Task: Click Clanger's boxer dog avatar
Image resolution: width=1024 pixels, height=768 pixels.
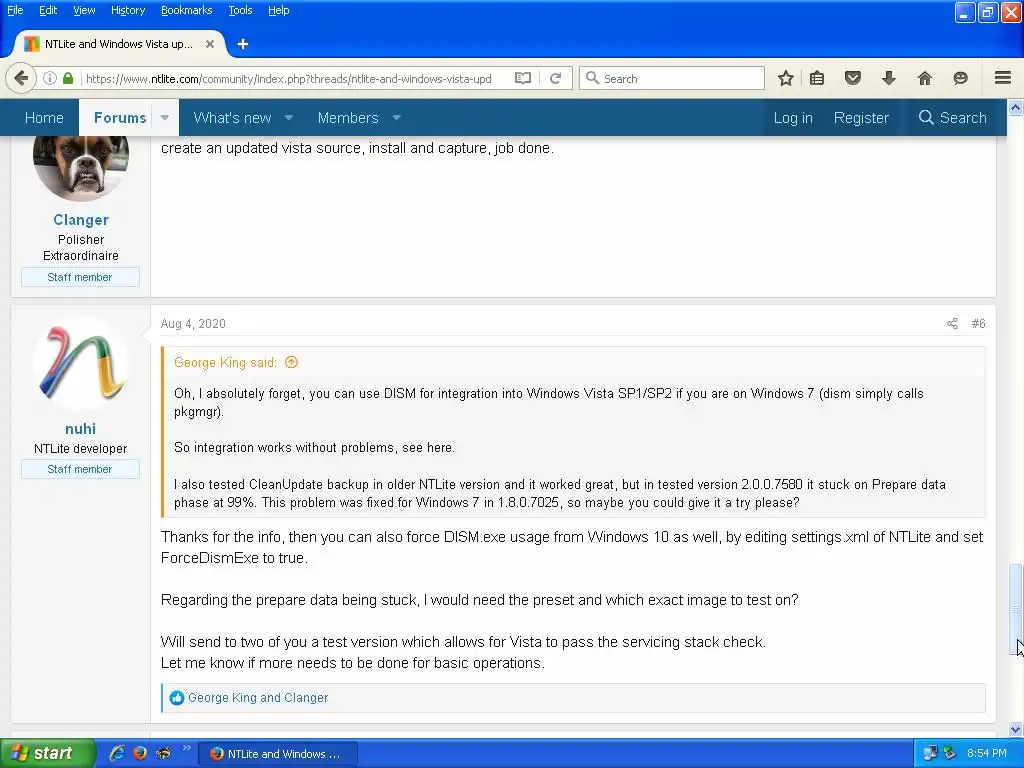Action: [x=81, y=168]
